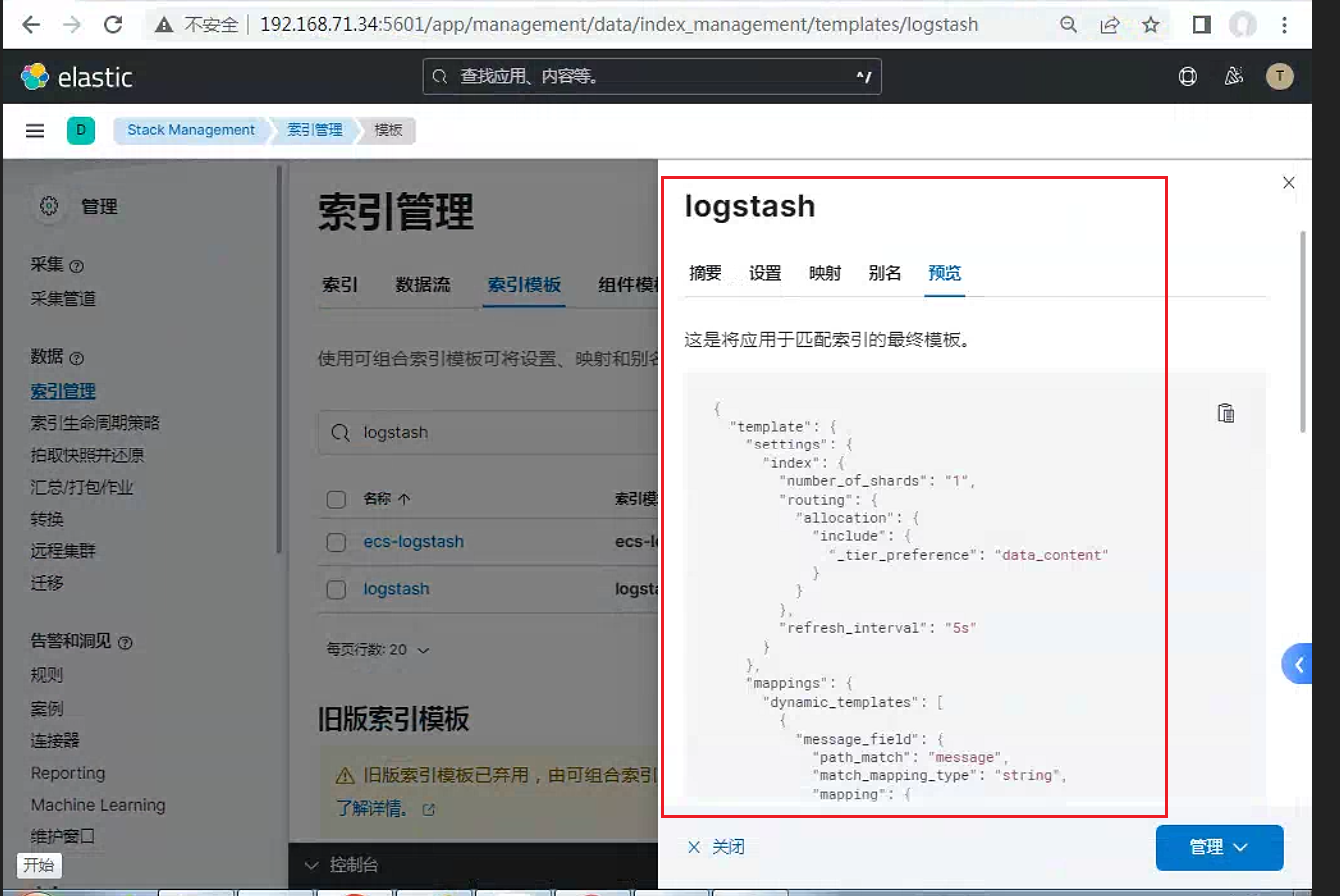Click the flyout vertical scrollbar
Screen dimensions: 1340x896
1303,330
